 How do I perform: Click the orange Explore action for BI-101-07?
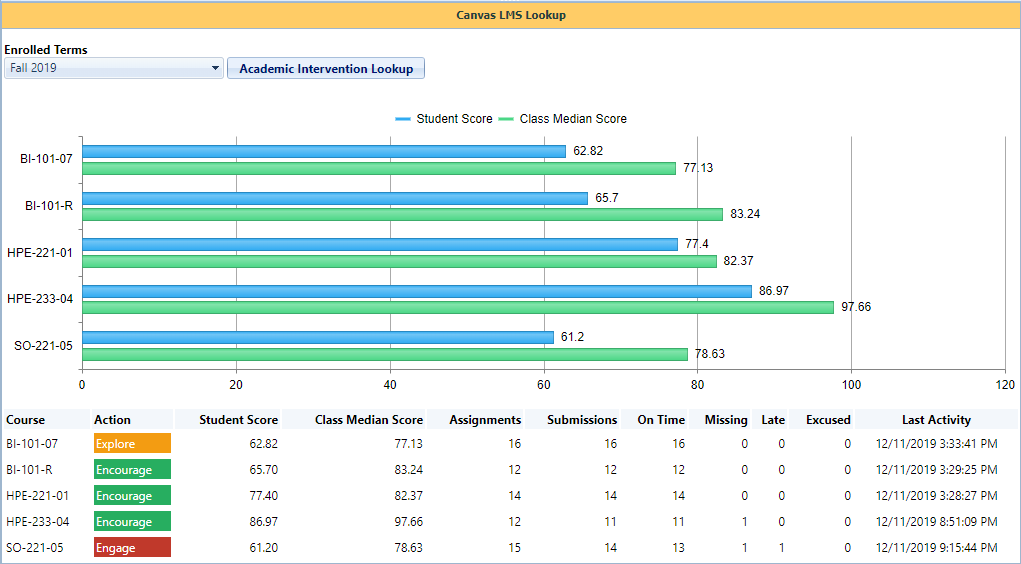132,444
